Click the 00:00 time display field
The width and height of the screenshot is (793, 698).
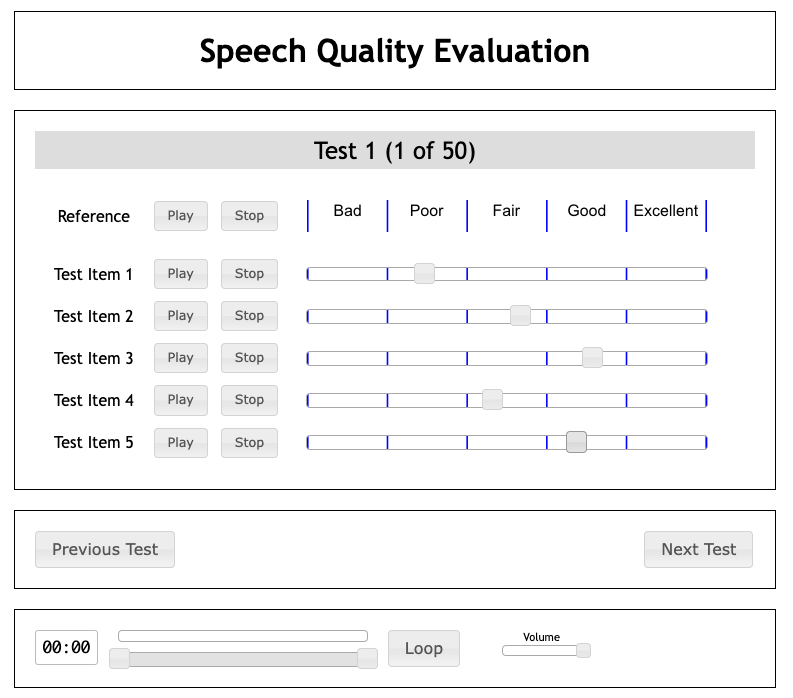pos(67,648)
